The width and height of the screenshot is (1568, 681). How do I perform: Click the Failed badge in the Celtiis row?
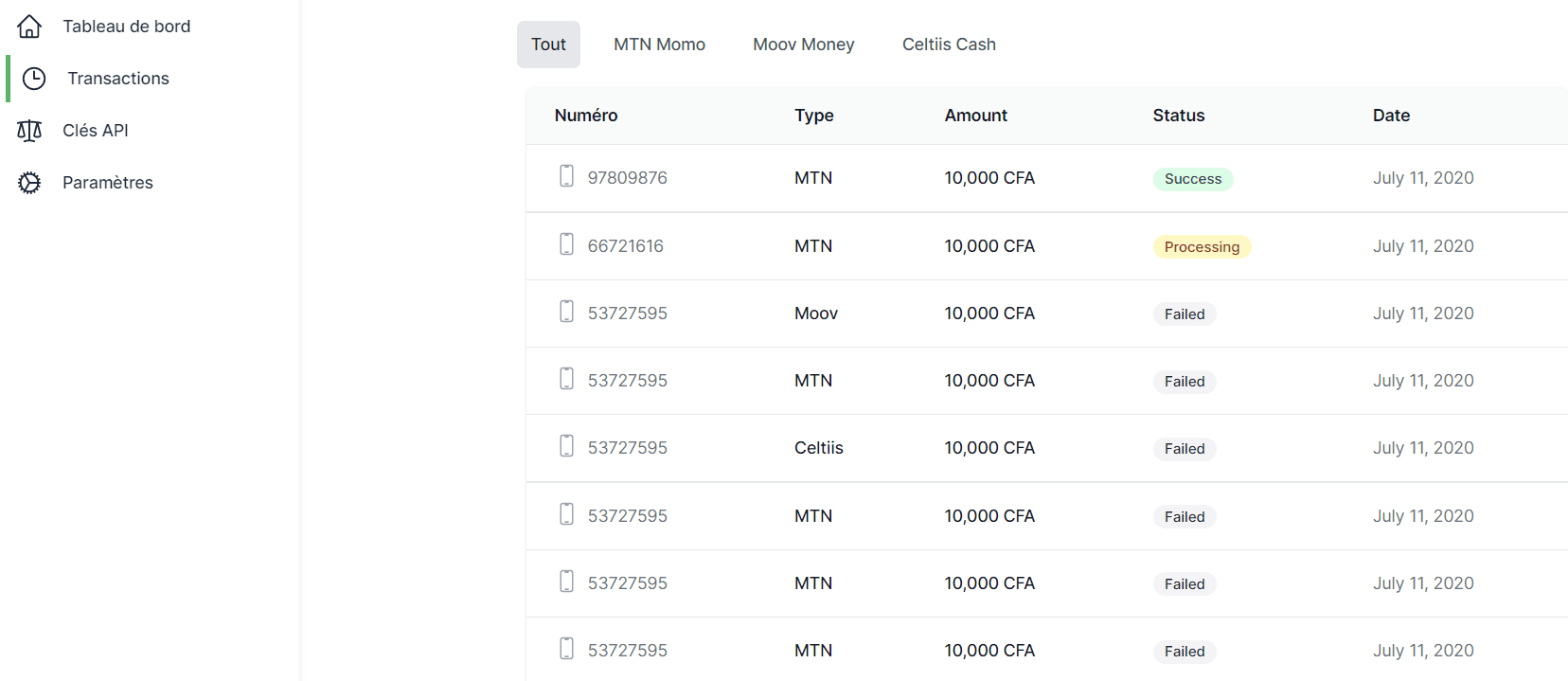coord(1185,449)
